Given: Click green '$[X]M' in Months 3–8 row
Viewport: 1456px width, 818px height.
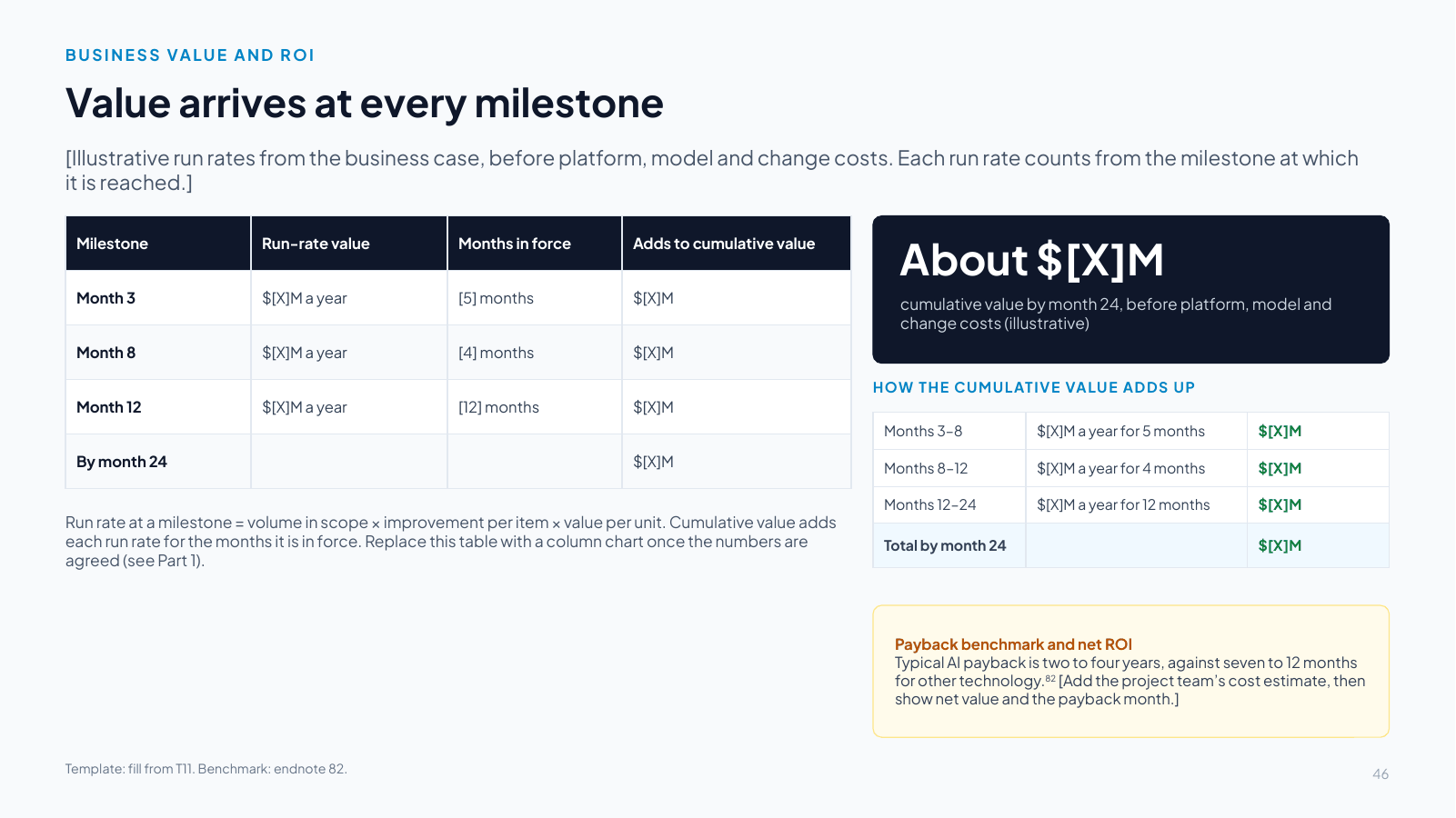Looking at the screenshot, I should coord(1280,431).
